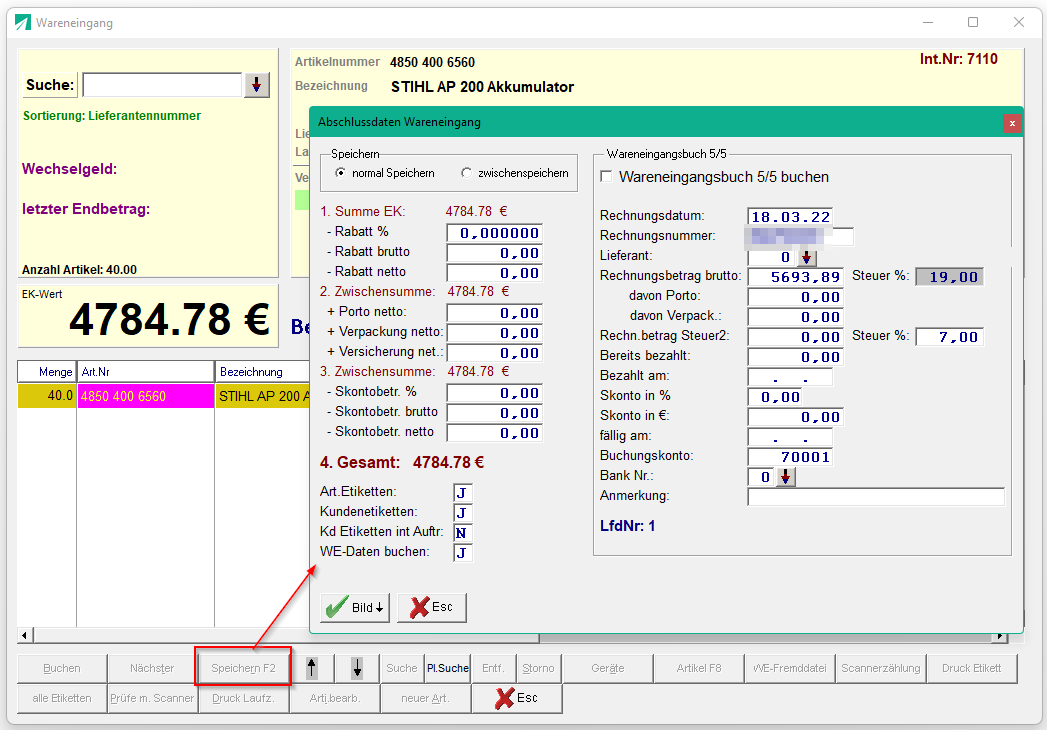Click the fällig am date field
The image size is (1047, 730).
point(790,437)
